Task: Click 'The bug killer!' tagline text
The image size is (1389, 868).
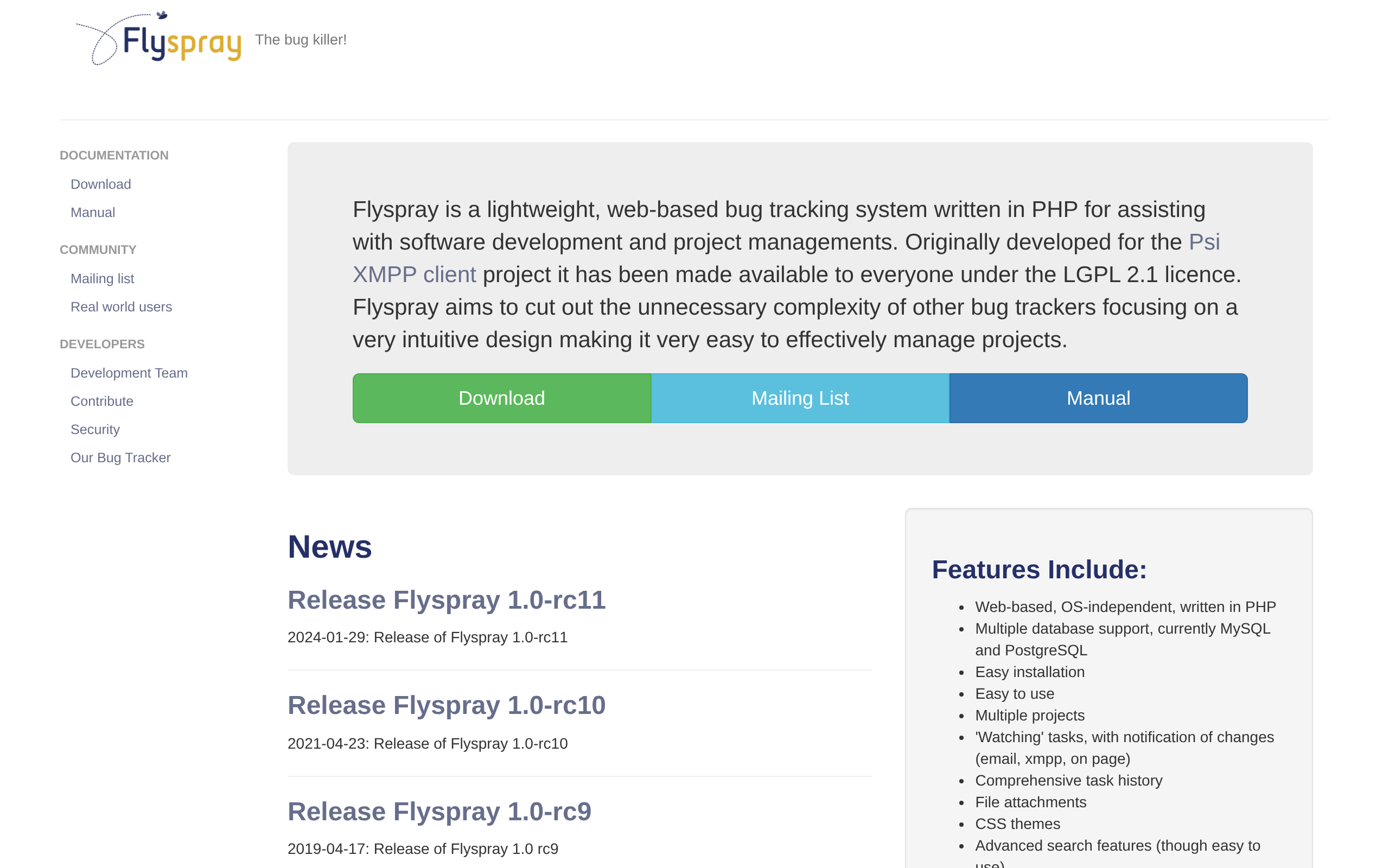Action: tap(301, 40)
